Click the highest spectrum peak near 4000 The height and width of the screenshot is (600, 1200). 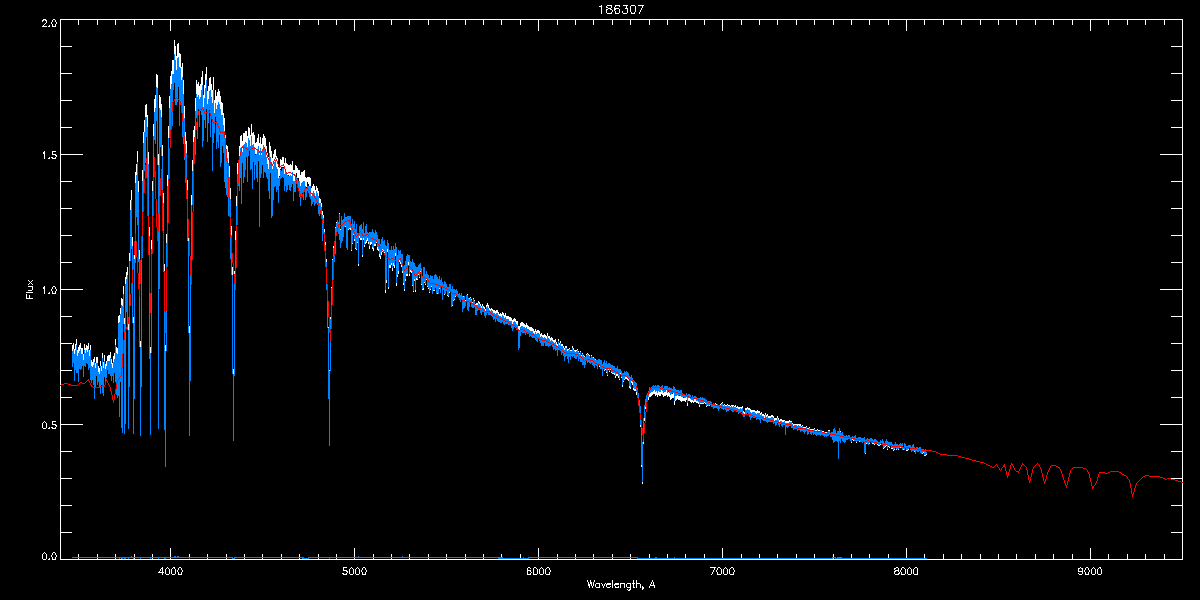tap(176, 42)
